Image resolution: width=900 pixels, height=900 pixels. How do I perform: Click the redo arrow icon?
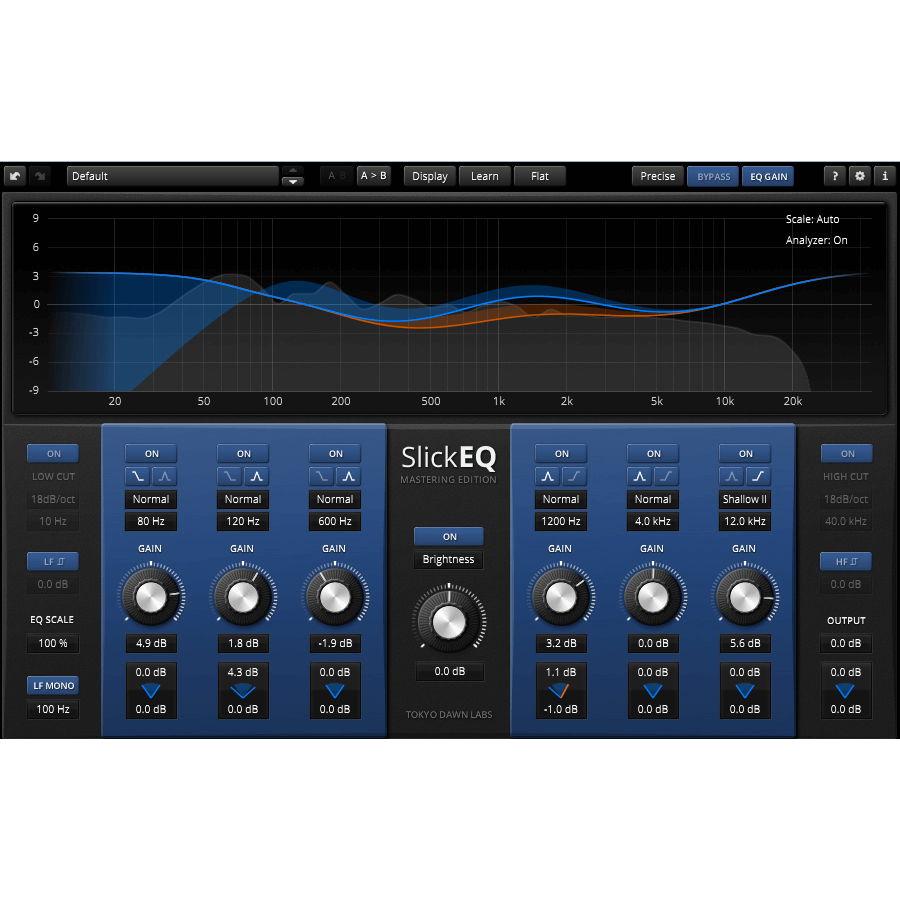point(40,176)
